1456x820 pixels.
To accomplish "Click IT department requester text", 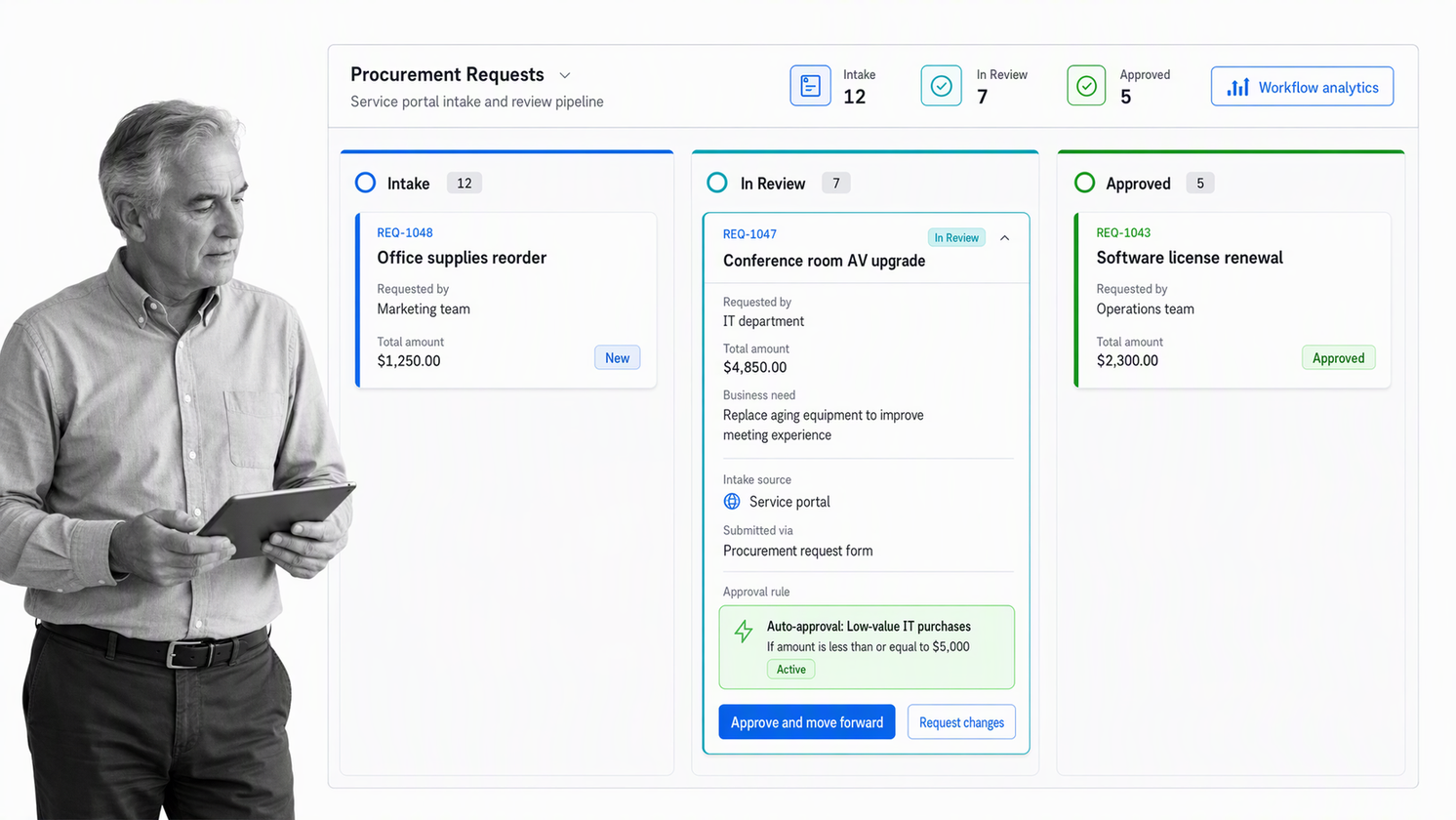I will coord(763,321).
